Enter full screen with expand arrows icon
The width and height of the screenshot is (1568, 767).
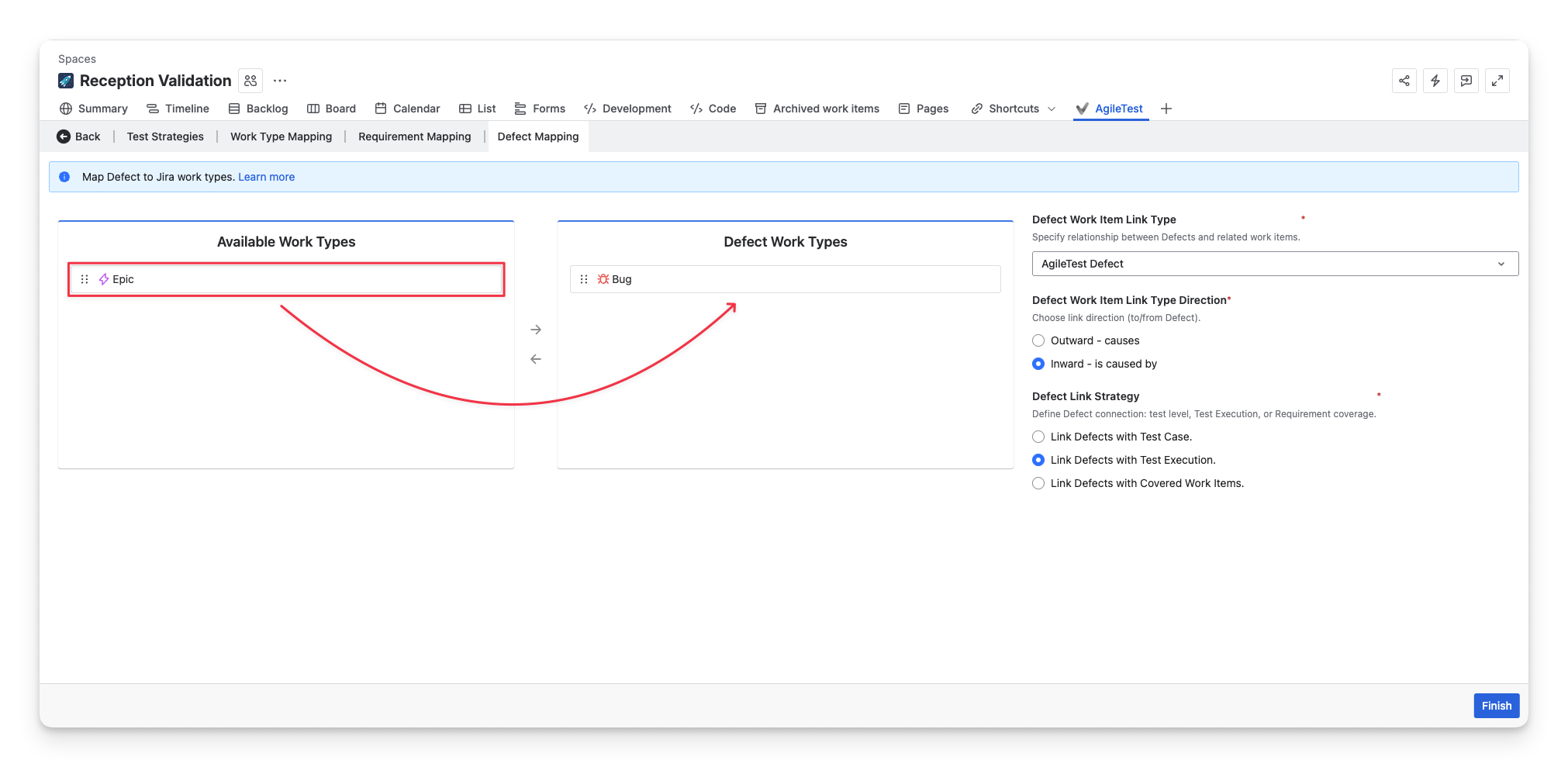coord(1497,81)
